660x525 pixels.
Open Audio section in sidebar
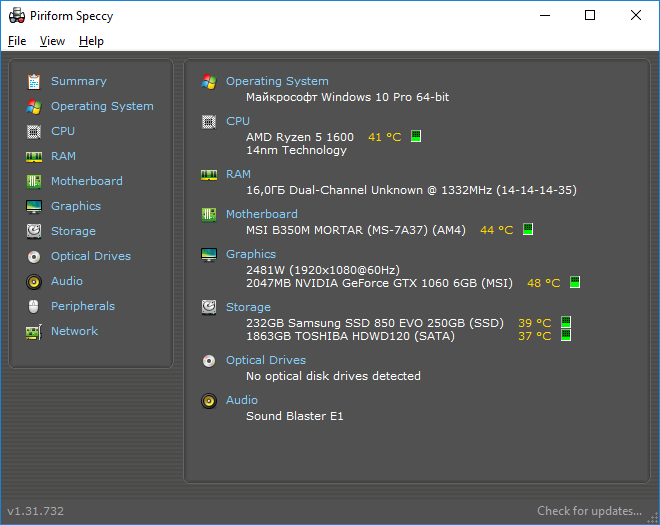click(67, 281)
